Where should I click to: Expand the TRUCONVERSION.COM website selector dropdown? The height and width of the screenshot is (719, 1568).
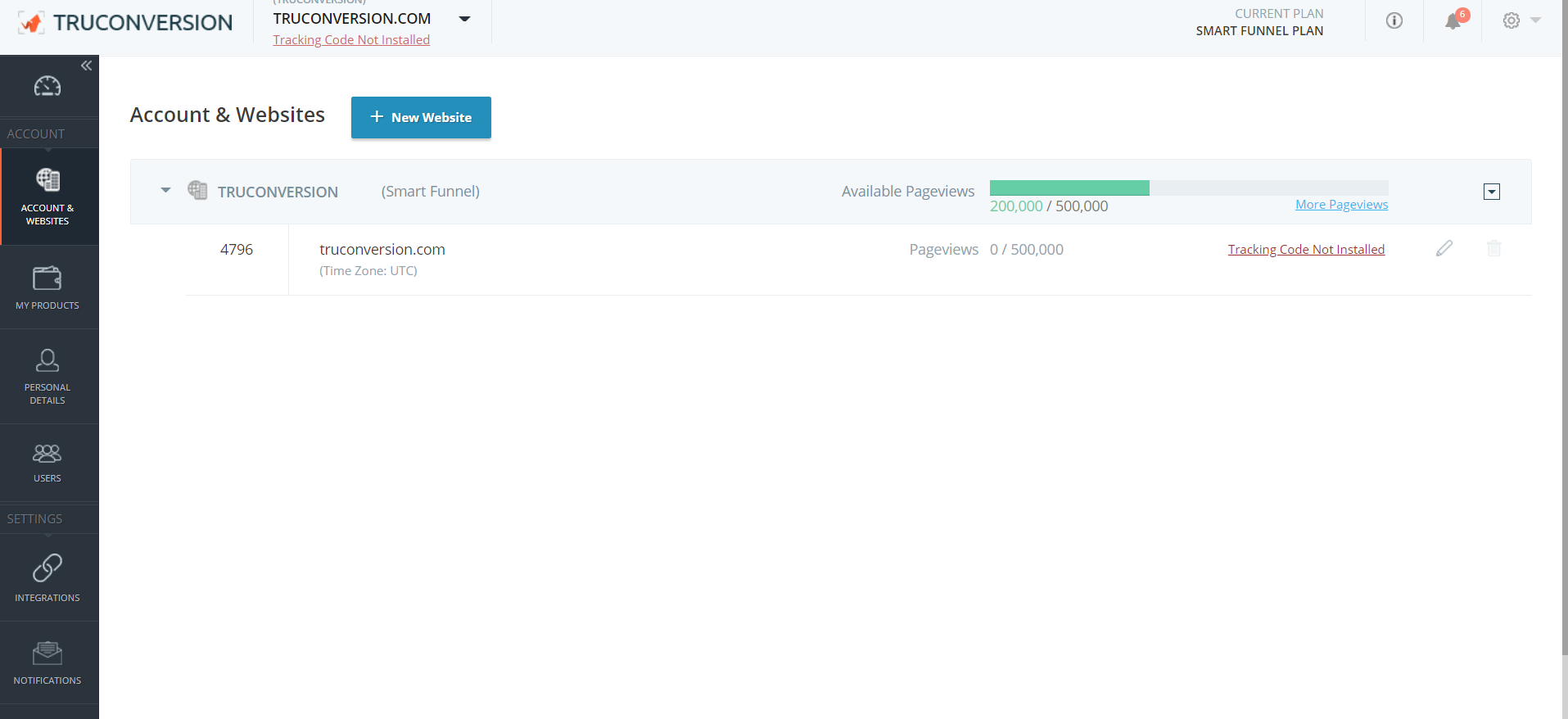point(464,19)
